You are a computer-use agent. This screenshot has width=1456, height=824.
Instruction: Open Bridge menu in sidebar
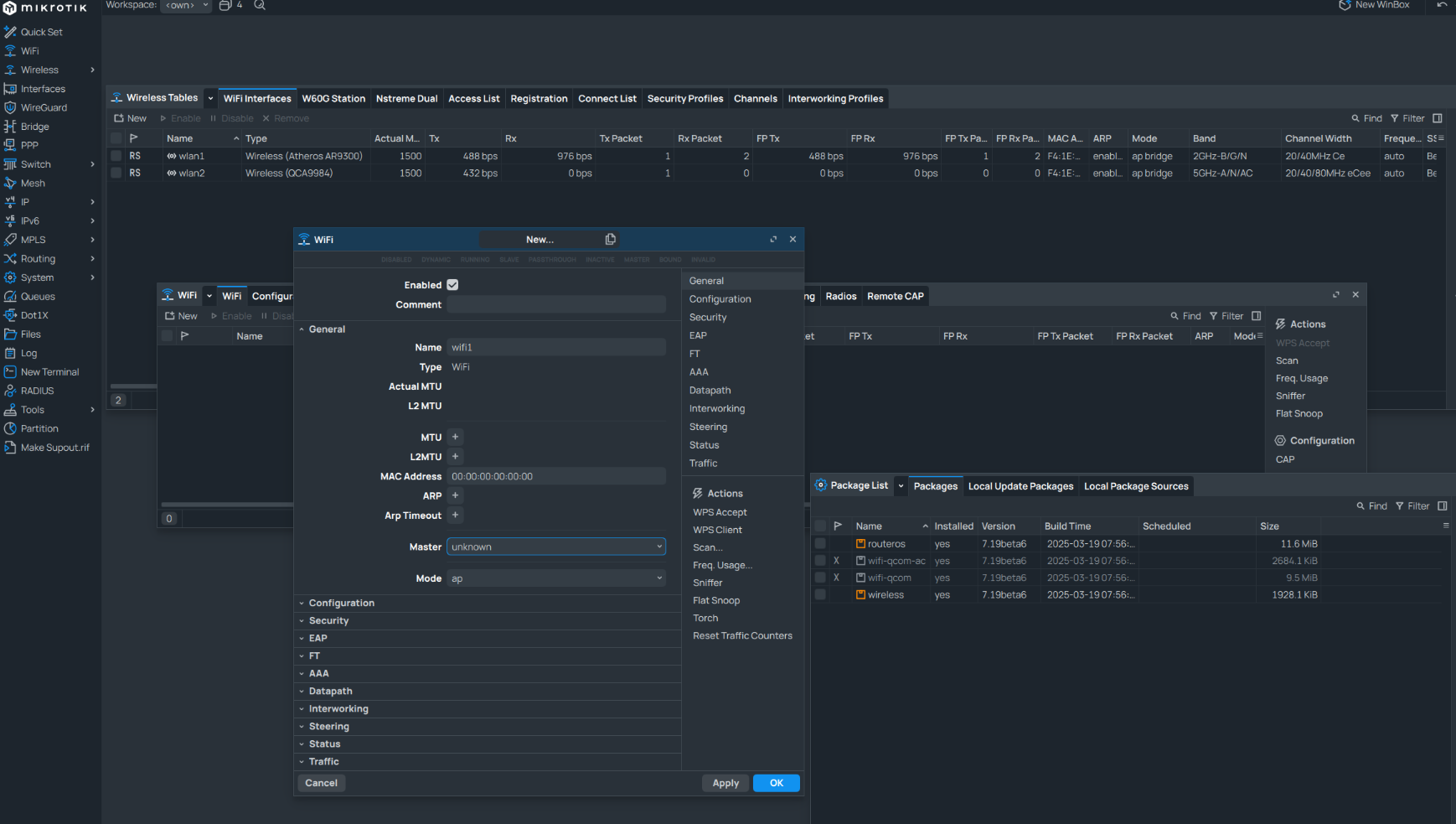tap(34, 127)
